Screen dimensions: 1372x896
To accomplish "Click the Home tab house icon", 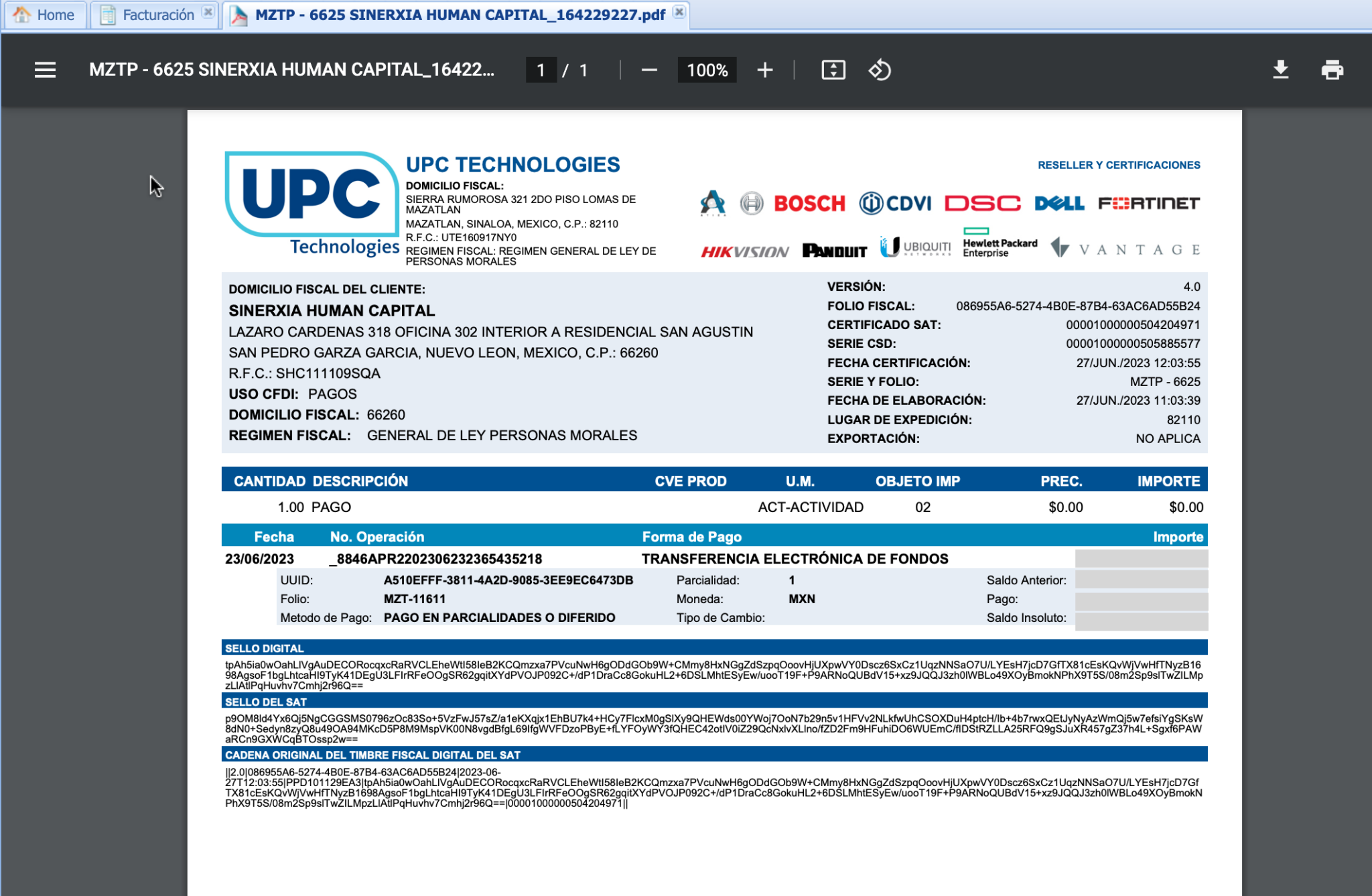I will point(21,15).
